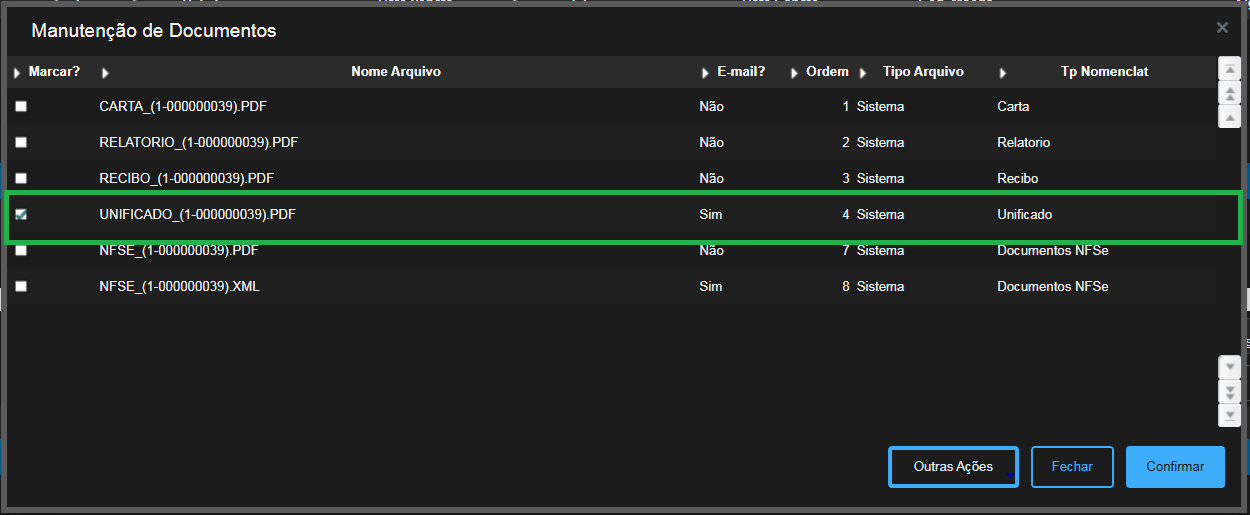The width and height of the screenshot is (1250, 515).
Task: Click the scroll-to-bottom arrow button
Action: [1229, 414]
